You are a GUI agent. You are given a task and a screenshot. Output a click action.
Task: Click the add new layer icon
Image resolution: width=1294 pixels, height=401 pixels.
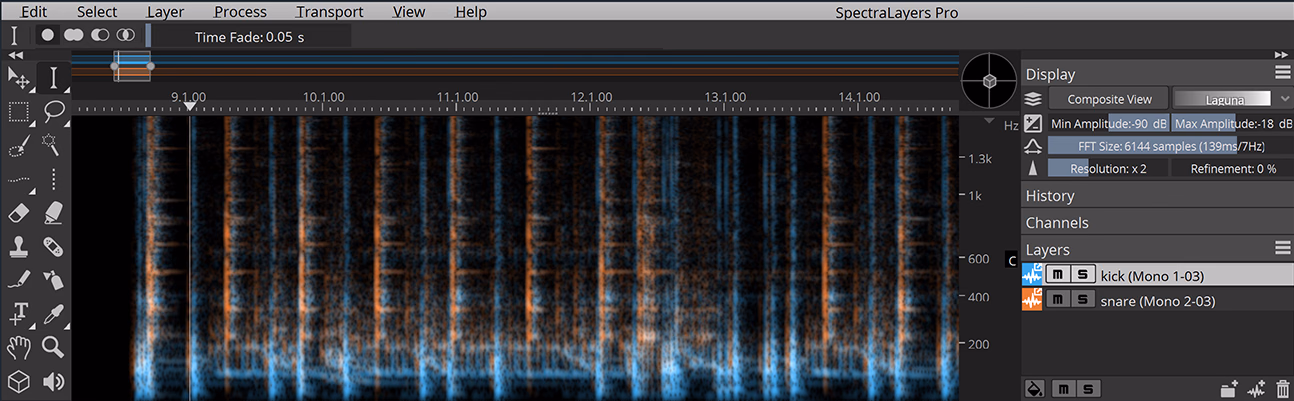pos(1230,389)
